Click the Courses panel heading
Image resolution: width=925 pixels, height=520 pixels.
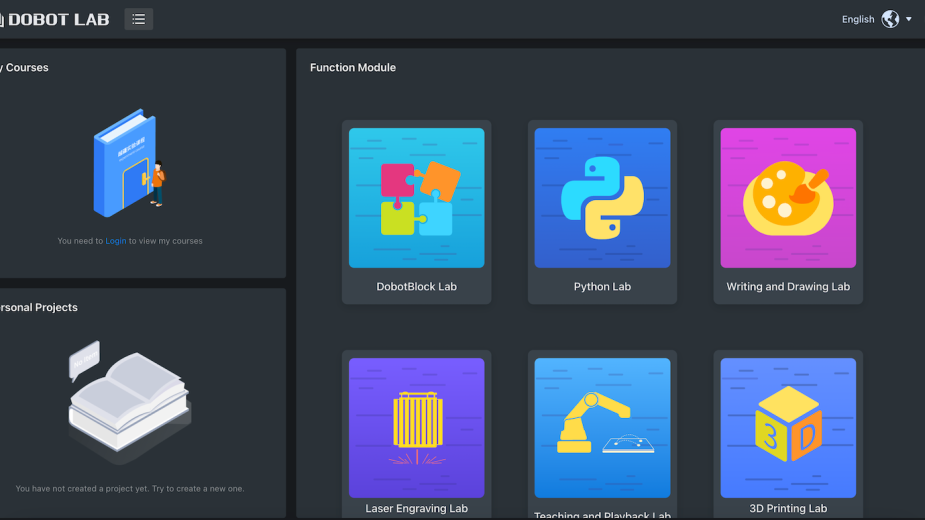(24, 67)
